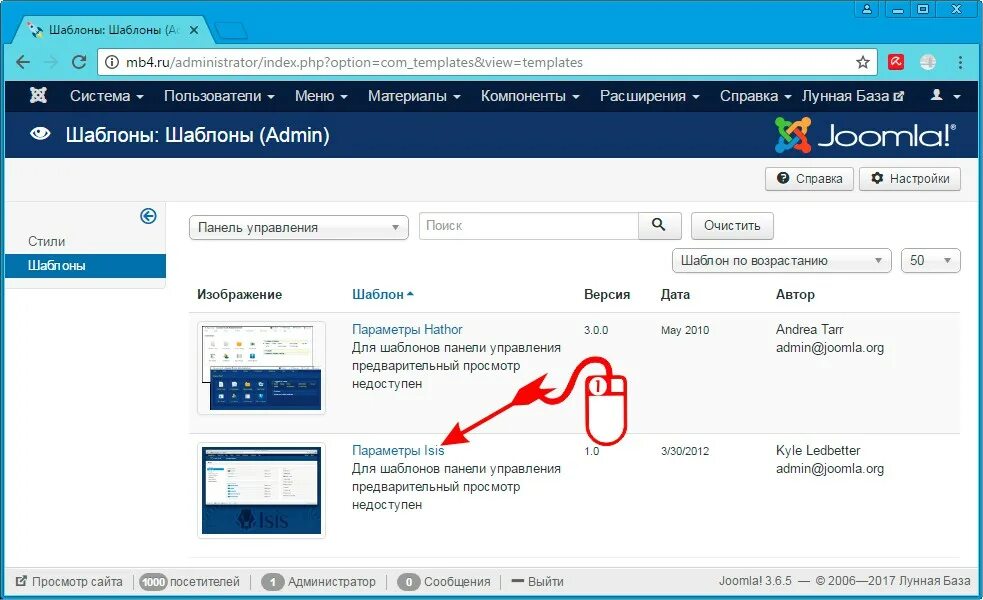Screen dimensions: 983x600
Task: Click the question mark icon on Справка
Action: pyautogui.click(x=783, y=179)
